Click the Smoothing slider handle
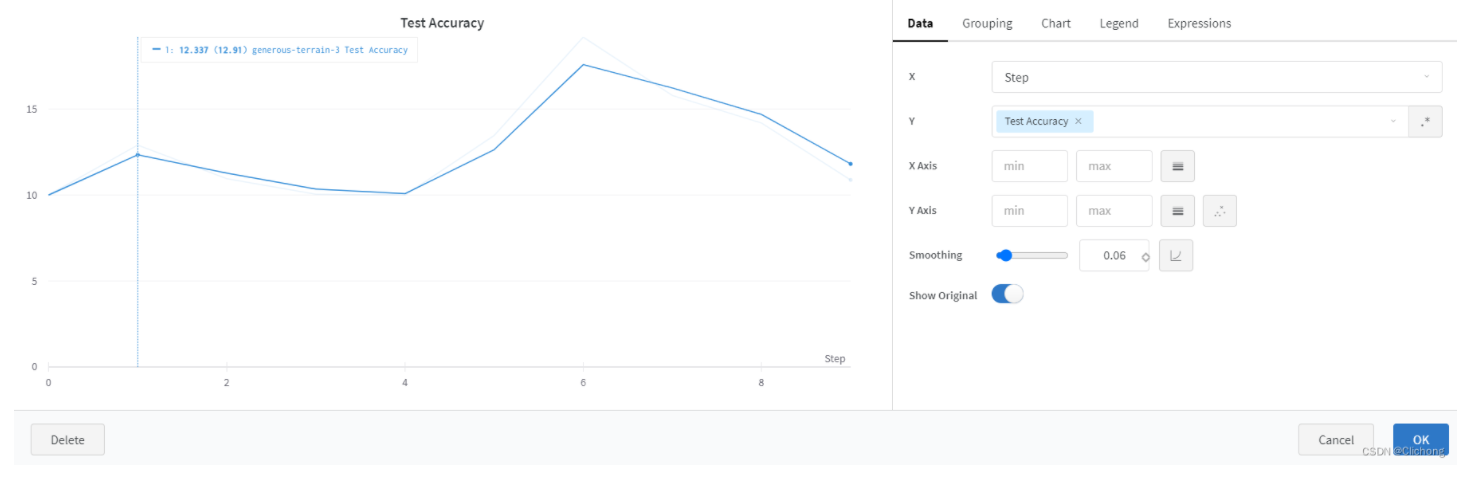Image resolution: width=1465 pixels, height=477 pixels. tap(1005, 255)
